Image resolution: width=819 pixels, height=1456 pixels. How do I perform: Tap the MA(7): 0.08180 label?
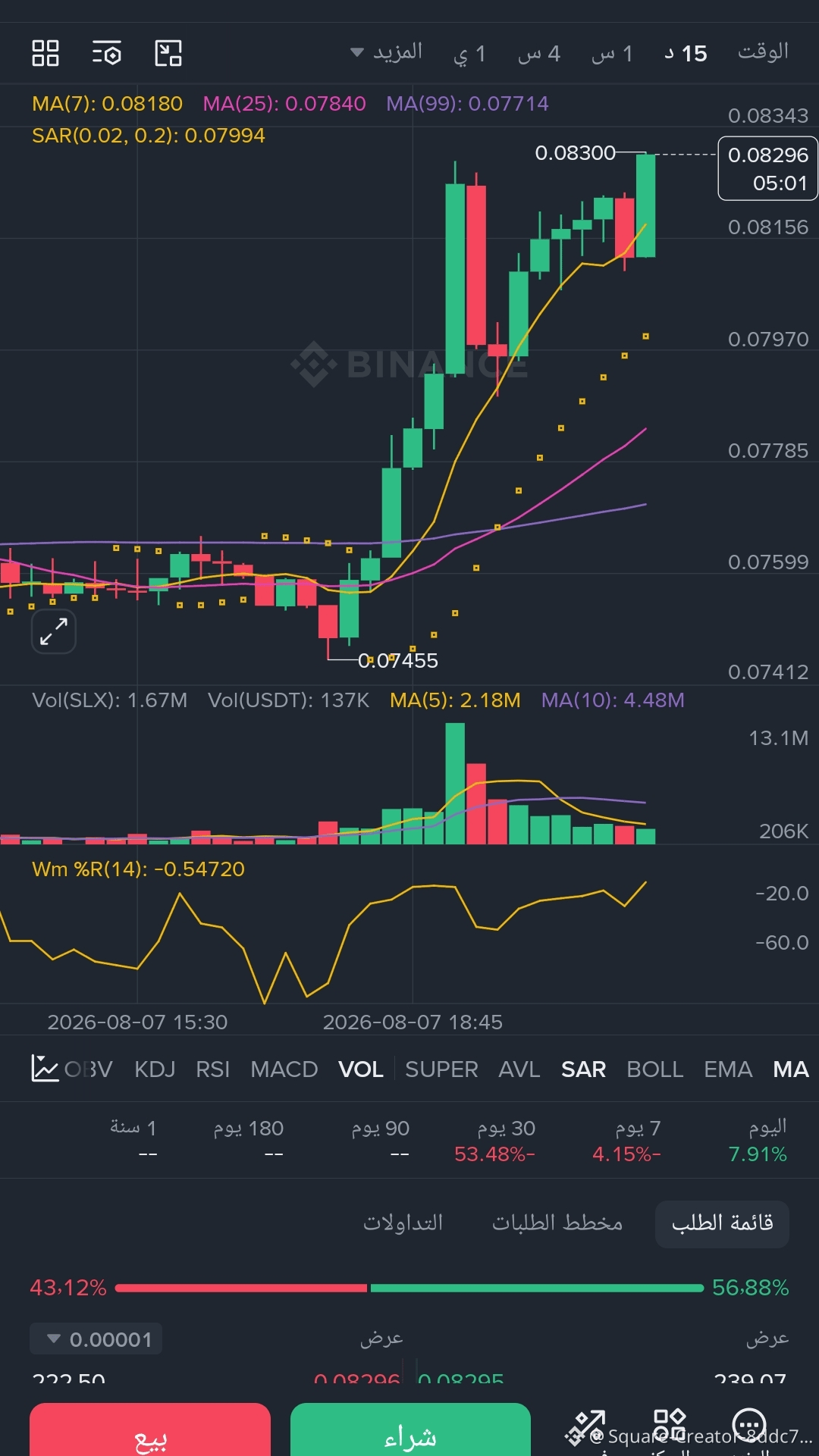click(x=107, y=104)
